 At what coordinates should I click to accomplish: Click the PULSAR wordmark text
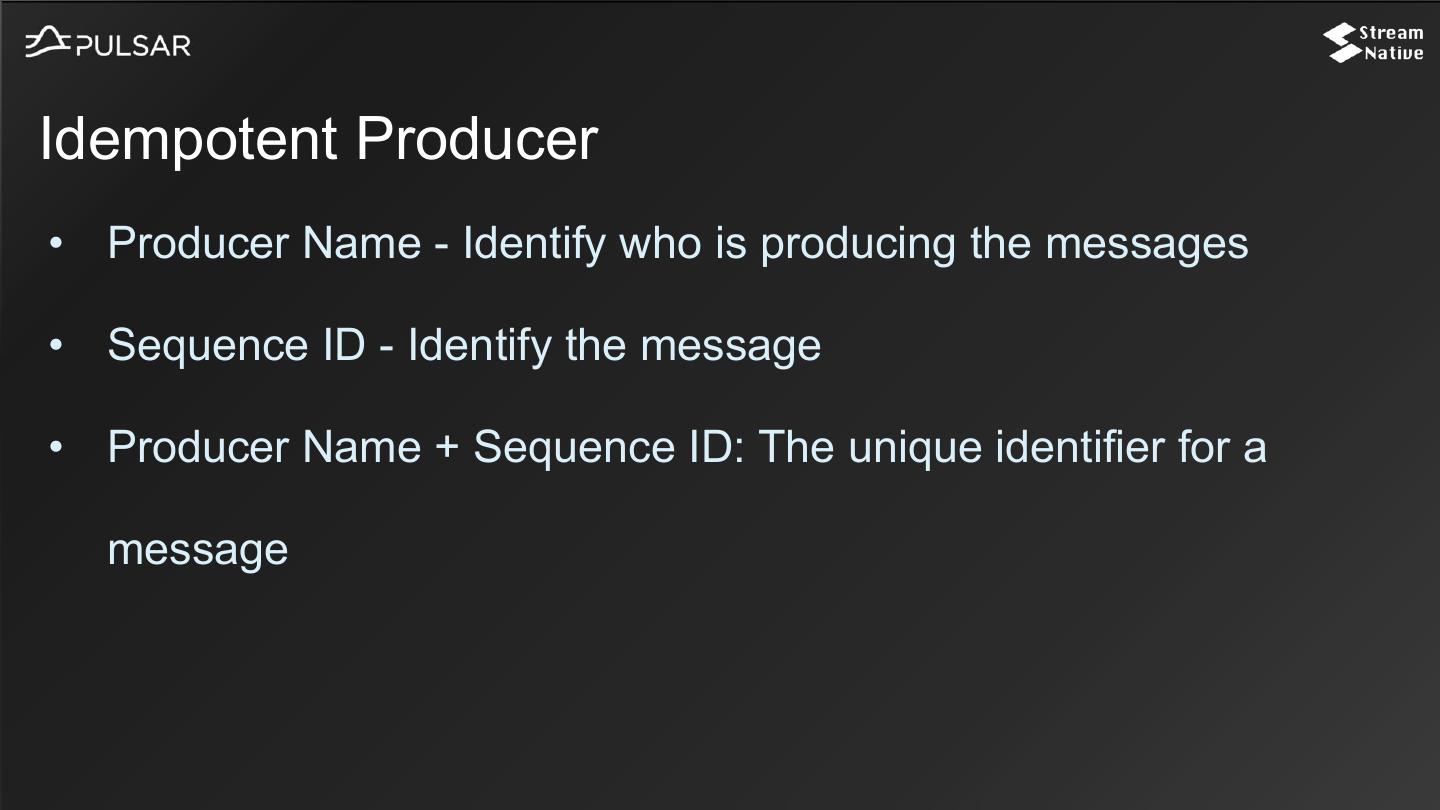point(133,46)
